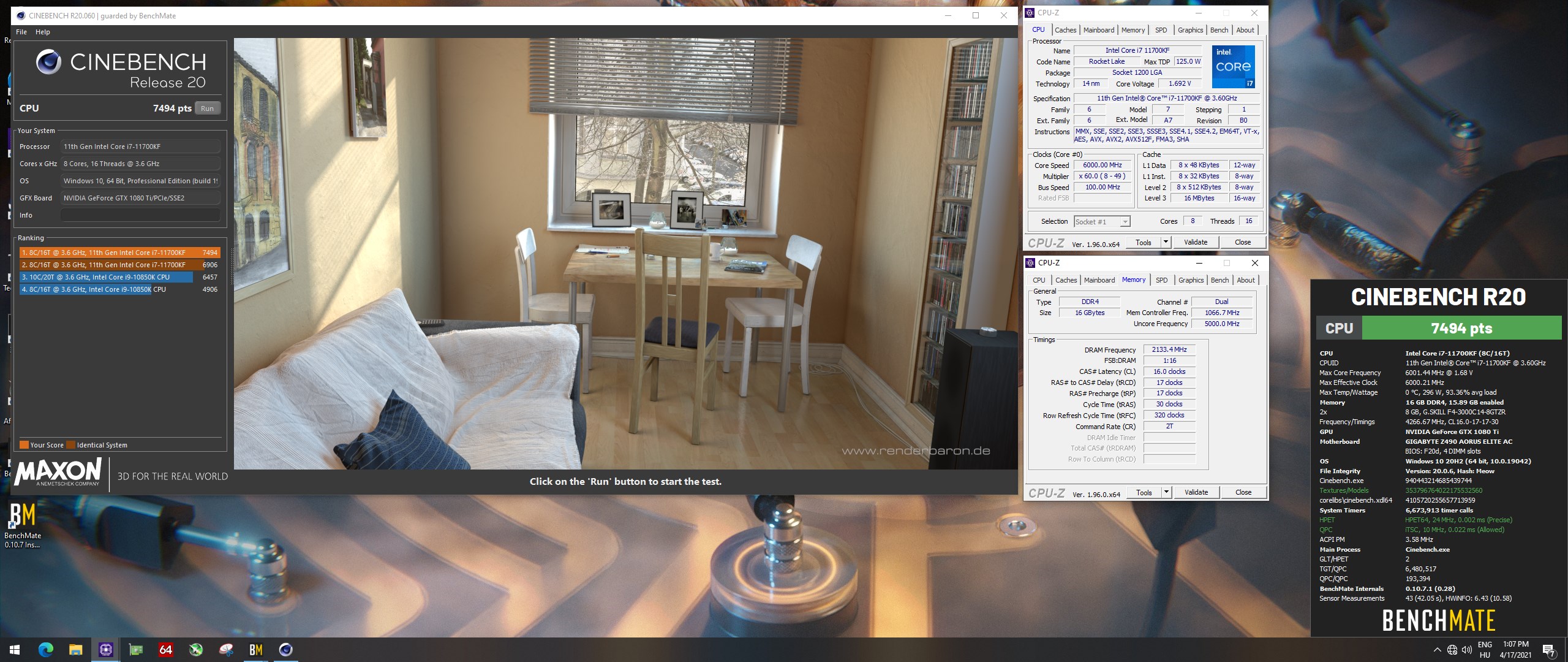Launch Microsoft Edge from the taskbar

pyautogui.click(x=46, y=650)
